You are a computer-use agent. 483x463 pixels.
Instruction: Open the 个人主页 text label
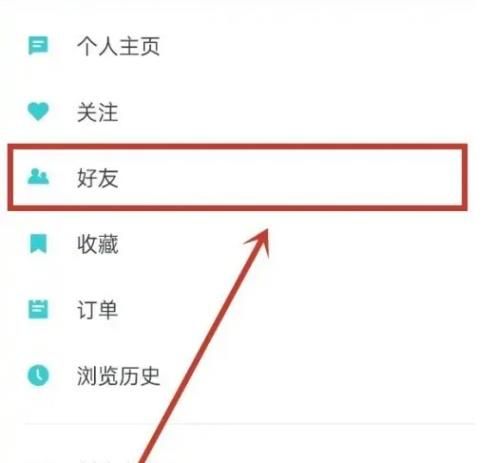coord(118,46)
